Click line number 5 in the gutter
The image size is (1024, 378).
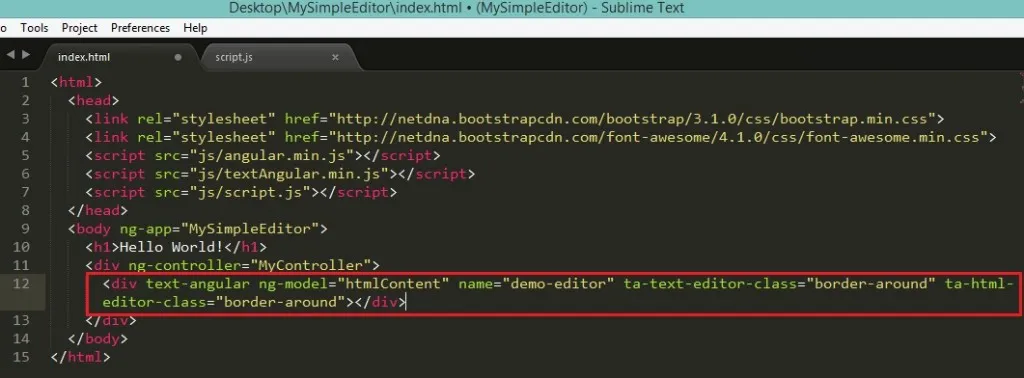point(25,156)
